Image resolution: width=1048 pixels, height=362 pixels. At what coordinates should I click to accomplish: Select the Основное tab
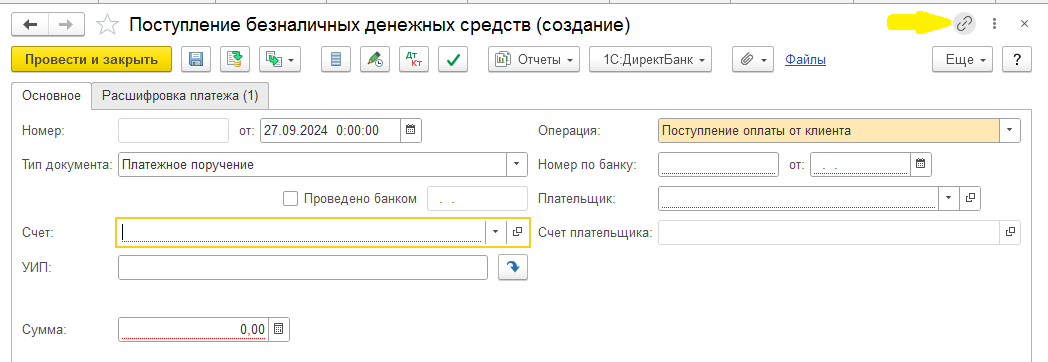(51, 96)
